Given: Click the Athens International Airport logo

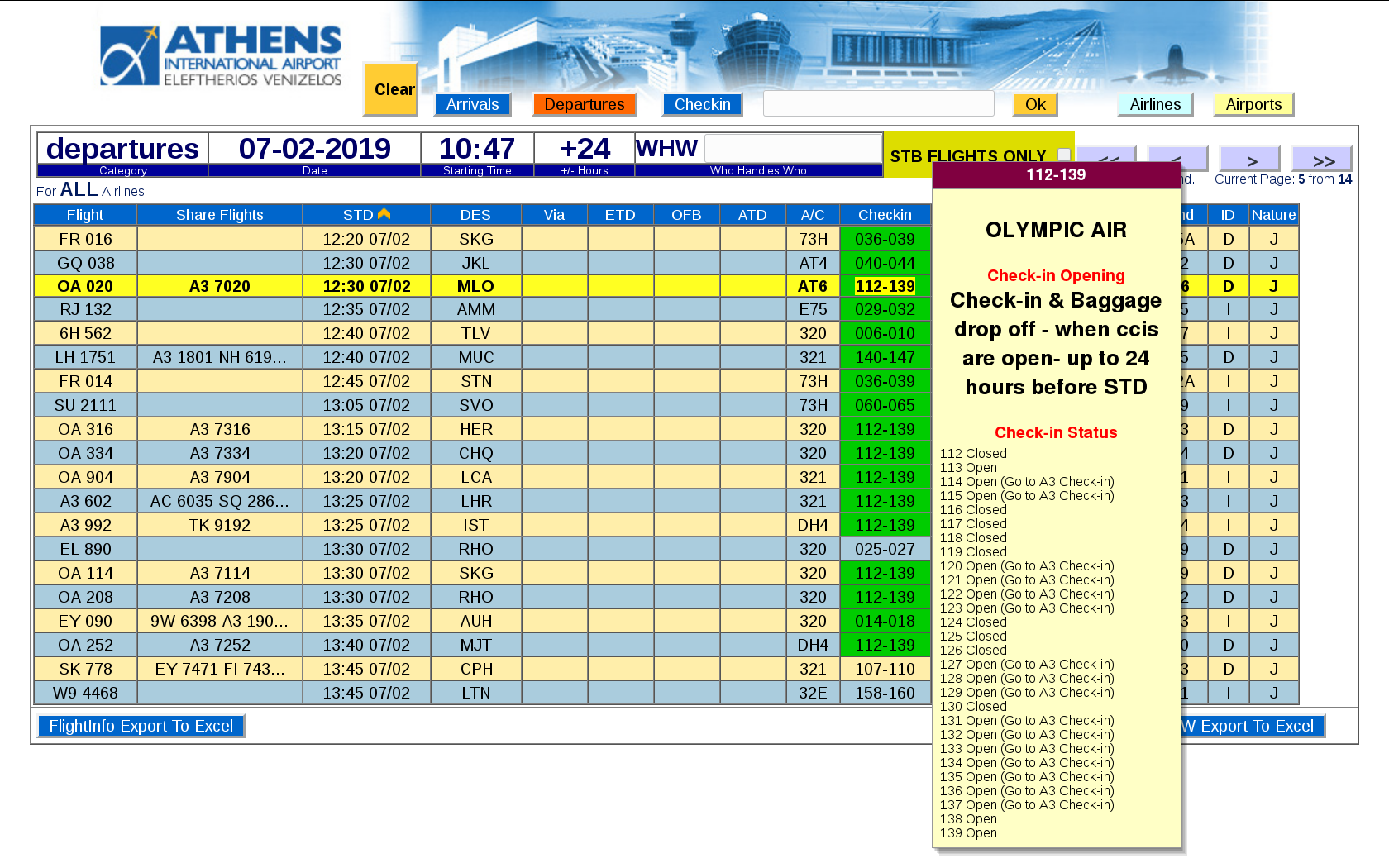Looking at the screenshot, I should coord(220,56).
